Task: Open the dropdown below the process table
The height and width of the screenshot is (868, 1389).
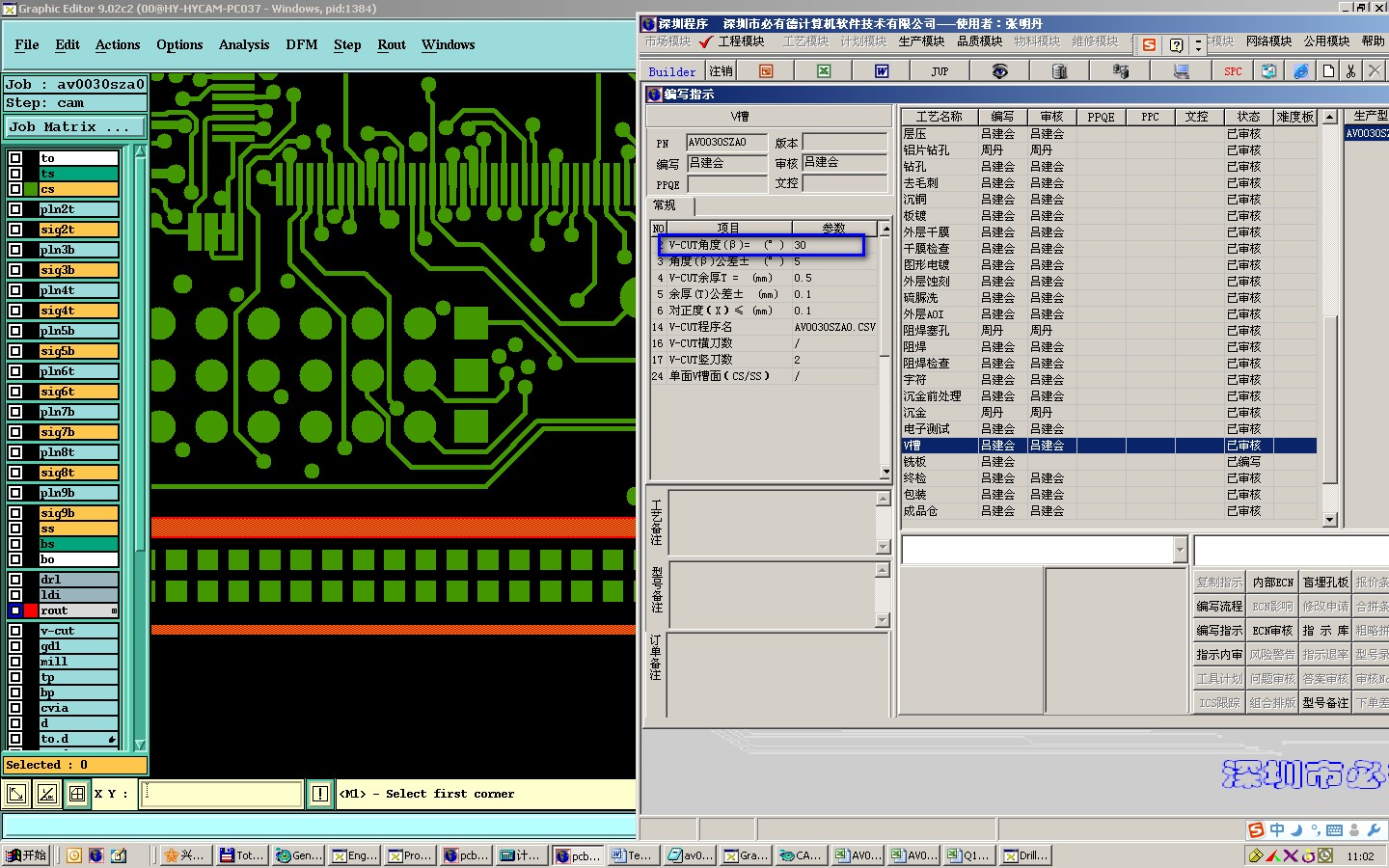Action: pos(1180,550)
